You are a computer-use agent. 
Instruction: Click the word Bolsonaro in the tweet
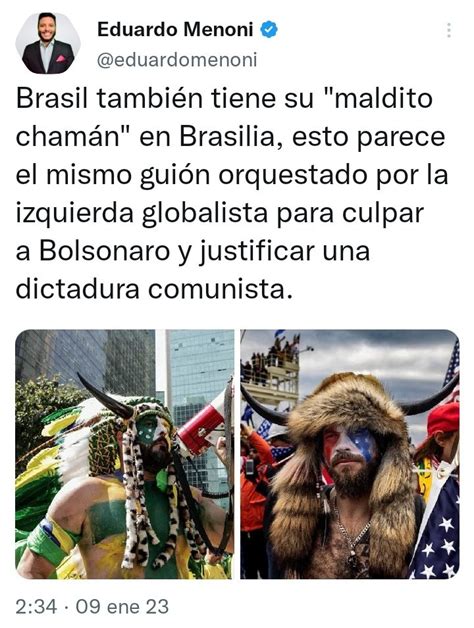104,251
